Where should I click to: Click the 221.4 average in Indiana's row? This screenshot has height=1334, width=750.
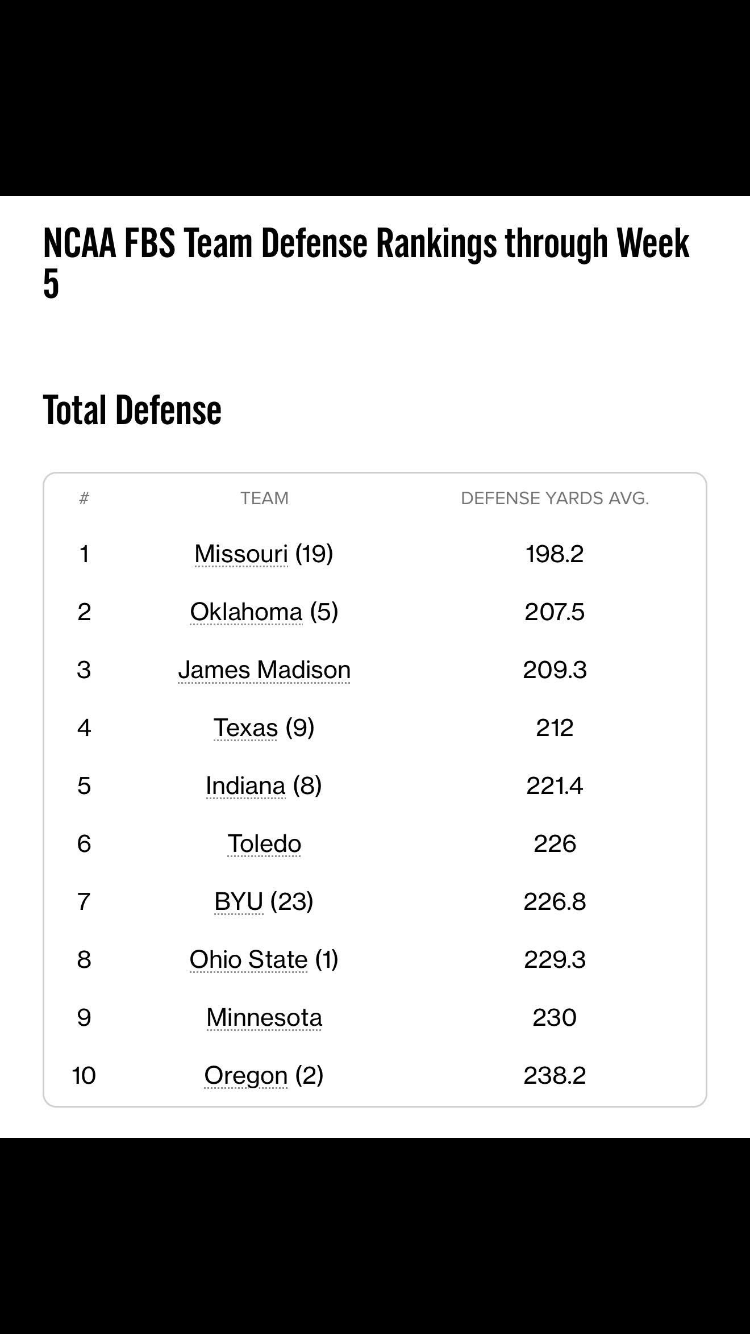click(554, 786)
